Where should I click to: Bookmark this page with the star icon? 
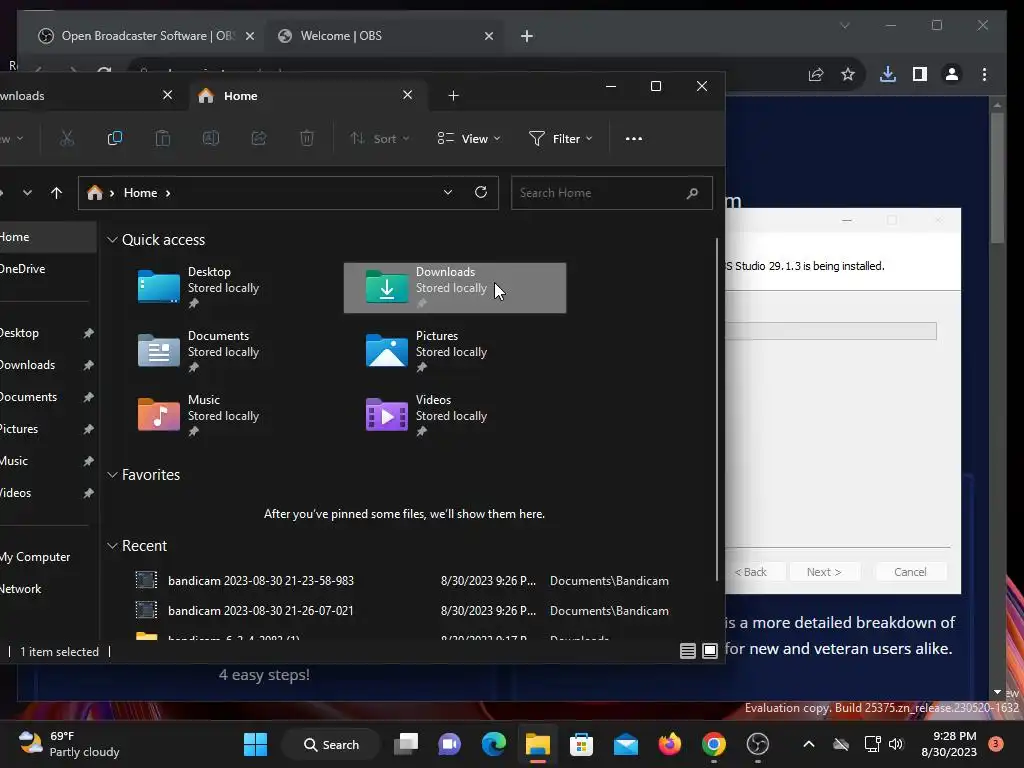click(848, 74)
